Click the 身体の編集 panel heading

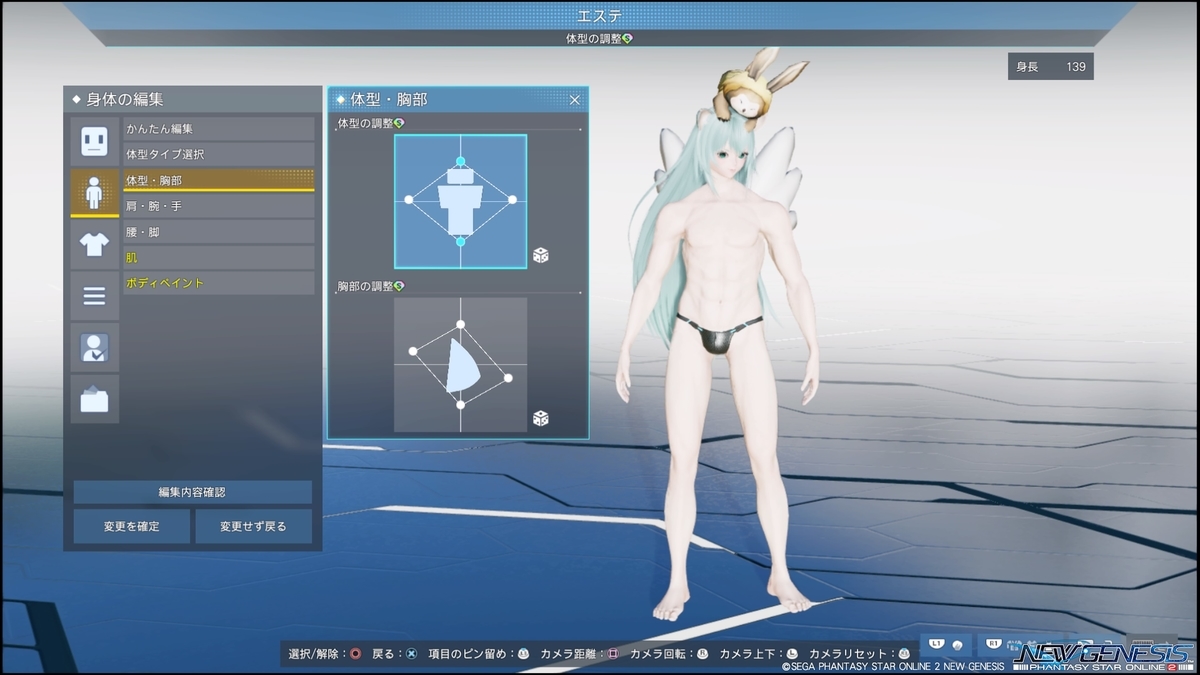[x=124, y=100]
